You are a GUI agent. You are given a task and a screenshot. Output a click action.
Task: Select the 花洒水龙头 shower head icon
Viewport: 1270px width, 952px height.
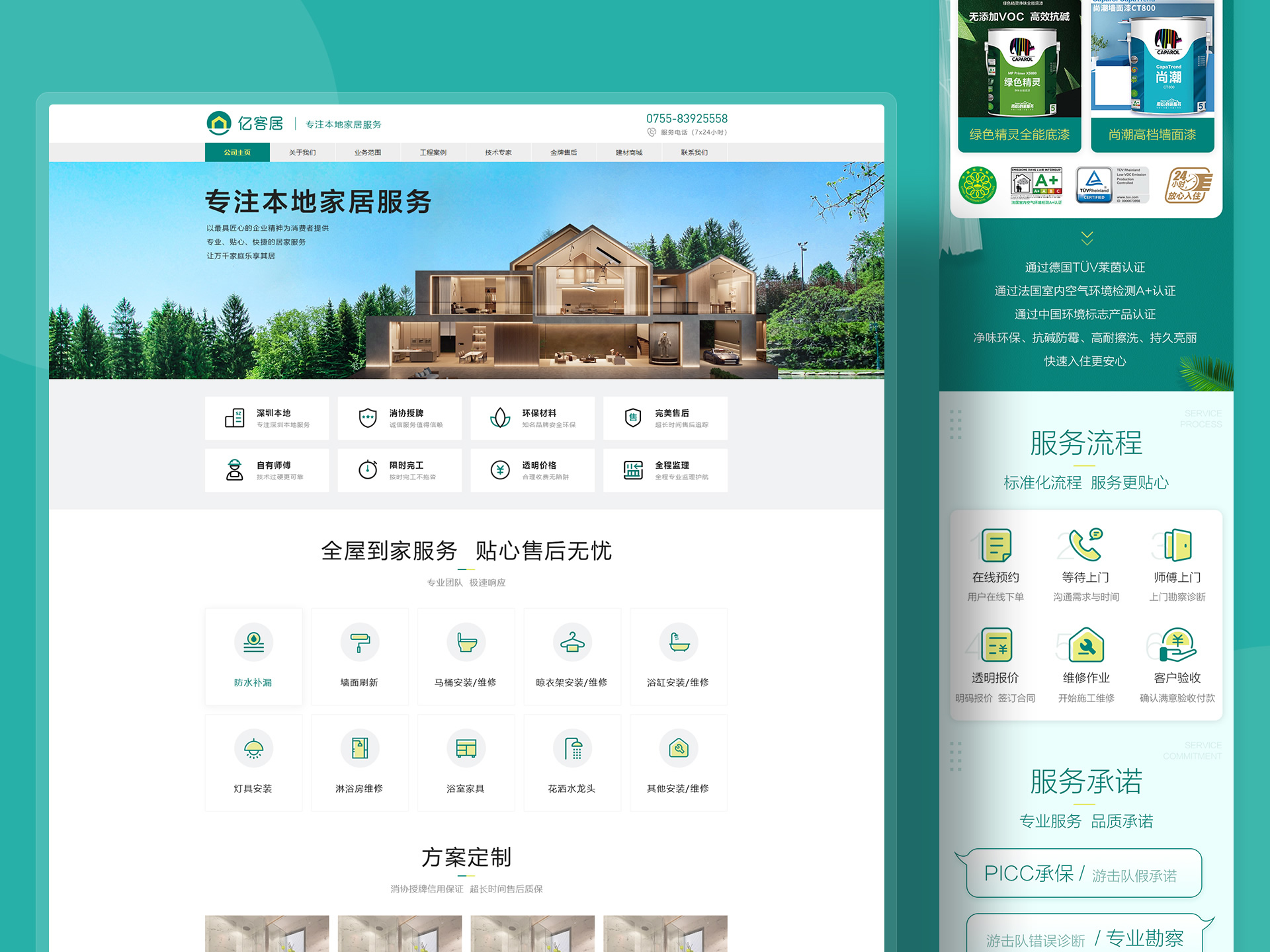[x=572, y=748]
